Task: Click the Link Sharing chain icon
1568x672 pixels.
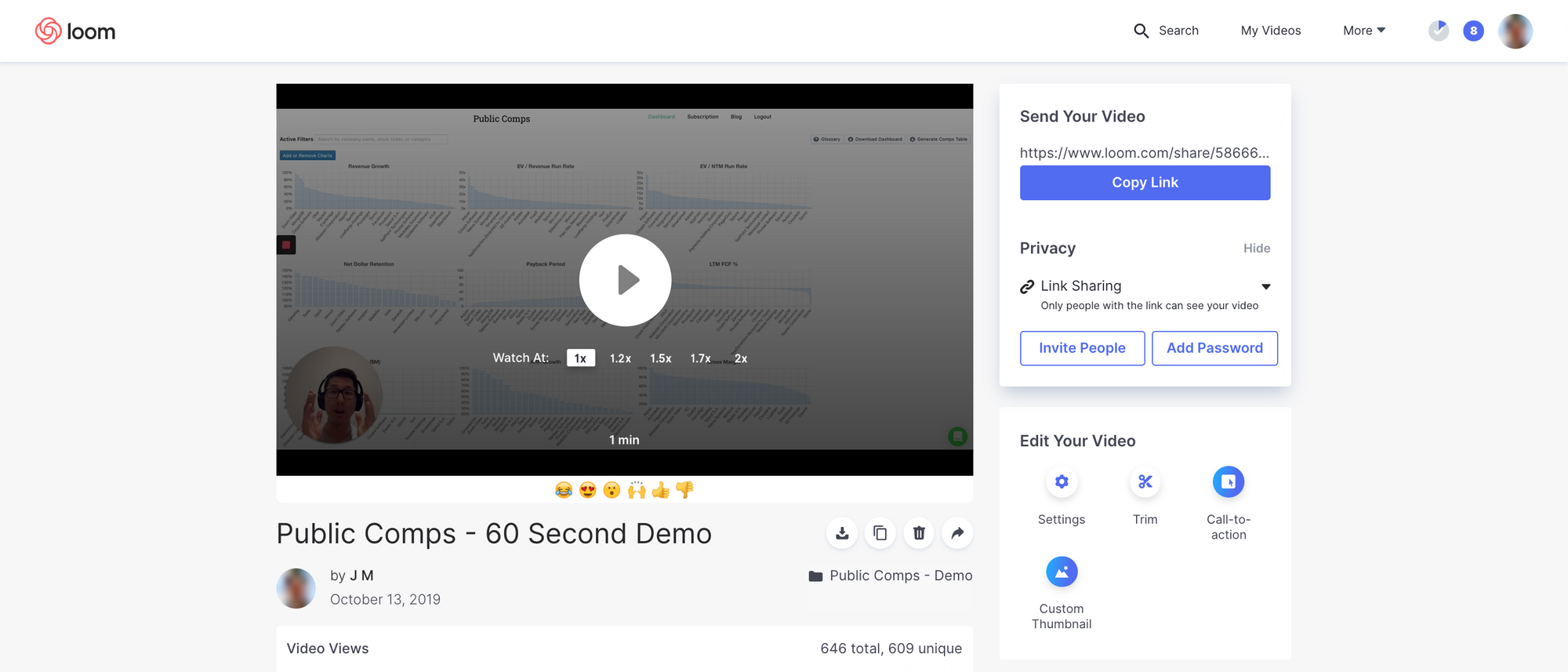Action: click(1027, 287)
